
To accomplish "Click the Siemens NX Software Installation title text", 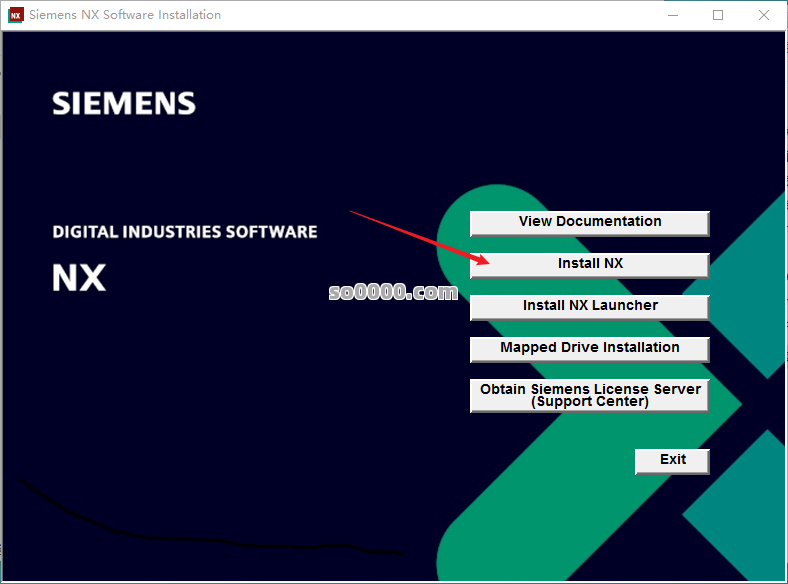I will 125,15.
